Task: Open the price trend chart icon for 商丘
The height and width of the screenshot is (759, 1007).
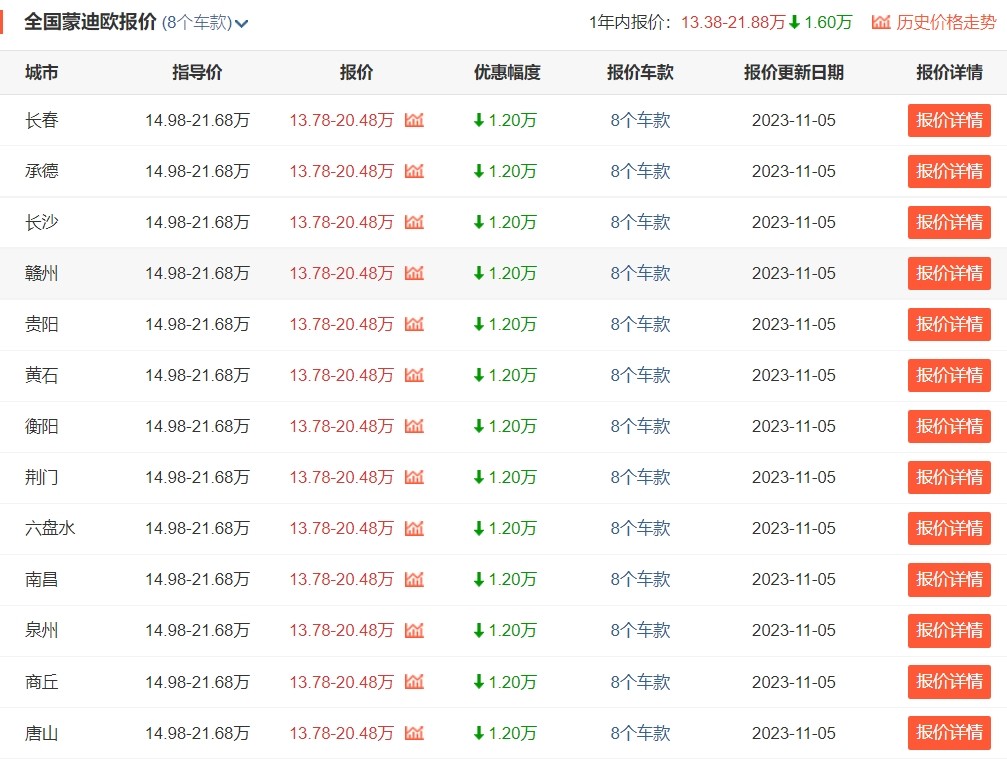Action: coord(414,682)
